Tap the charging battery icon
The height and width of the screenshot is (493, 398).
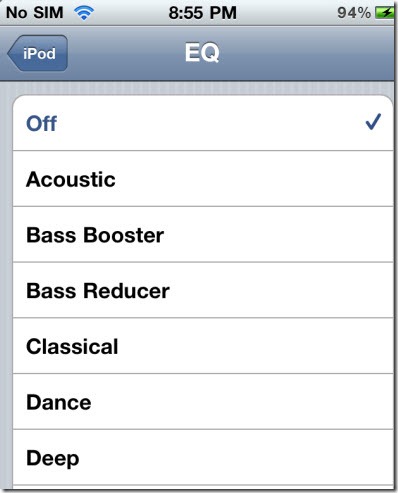tap(384, 13)
